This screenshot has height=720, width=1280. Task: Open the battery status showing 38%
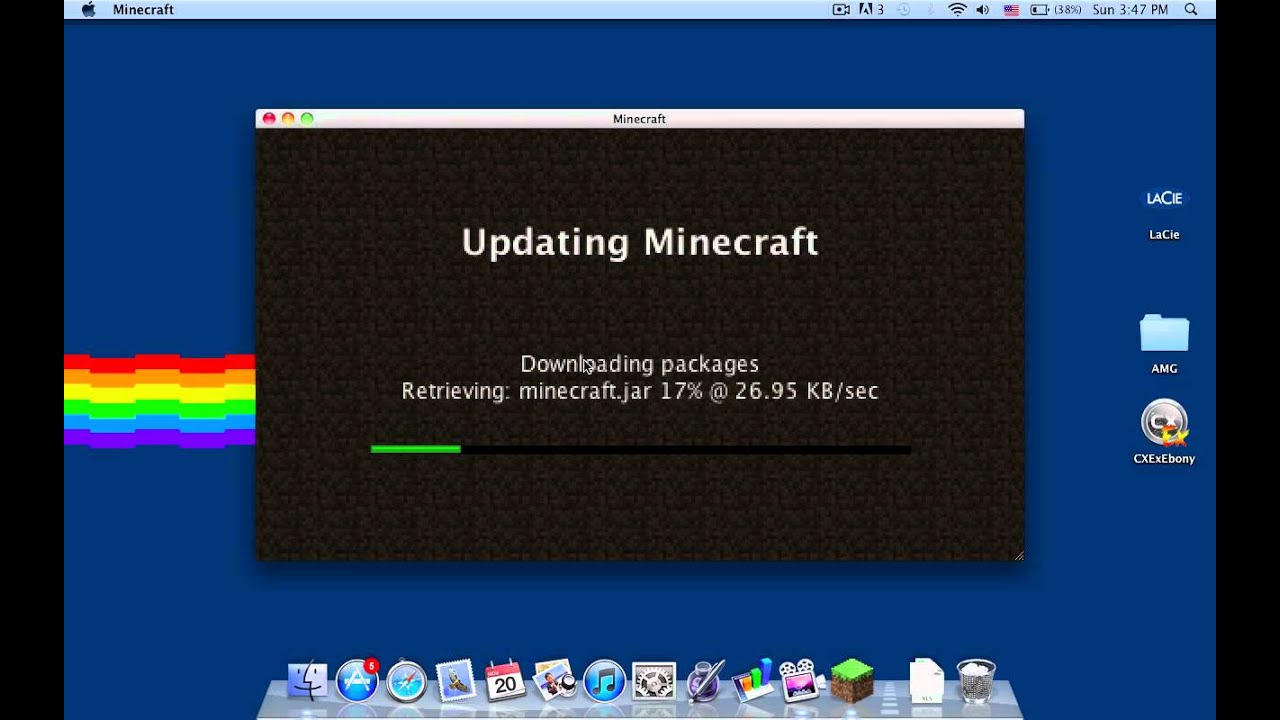point(1055,9)
